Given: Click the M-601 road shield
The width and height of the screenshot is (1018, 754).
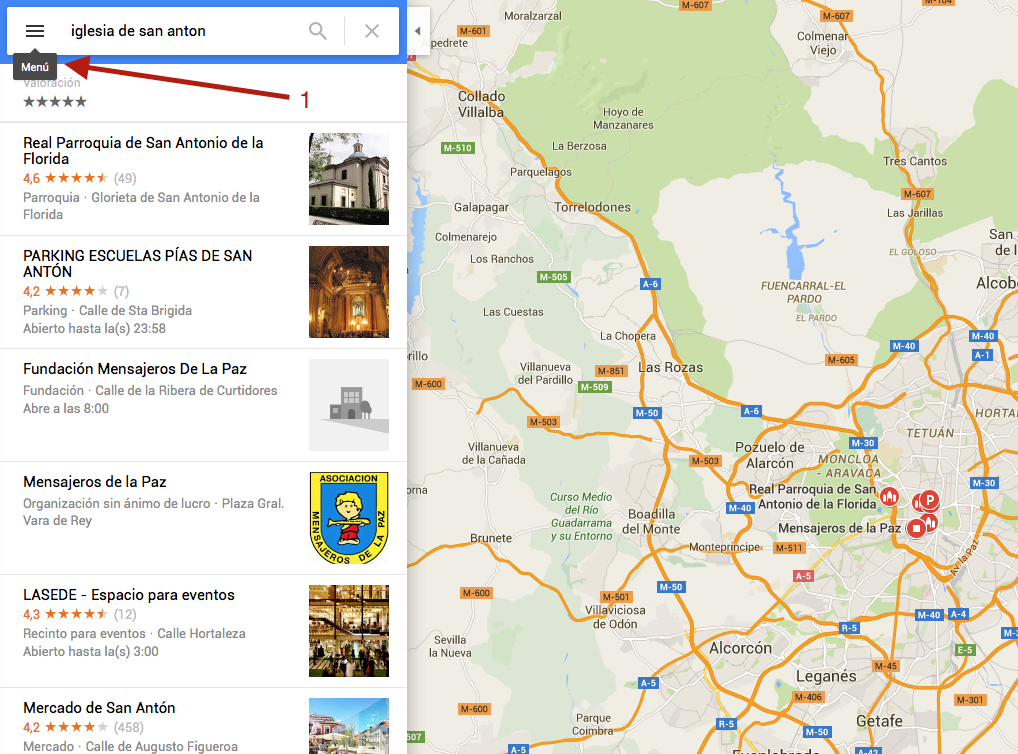Looking at the screenshot, I should coord(472,31).
